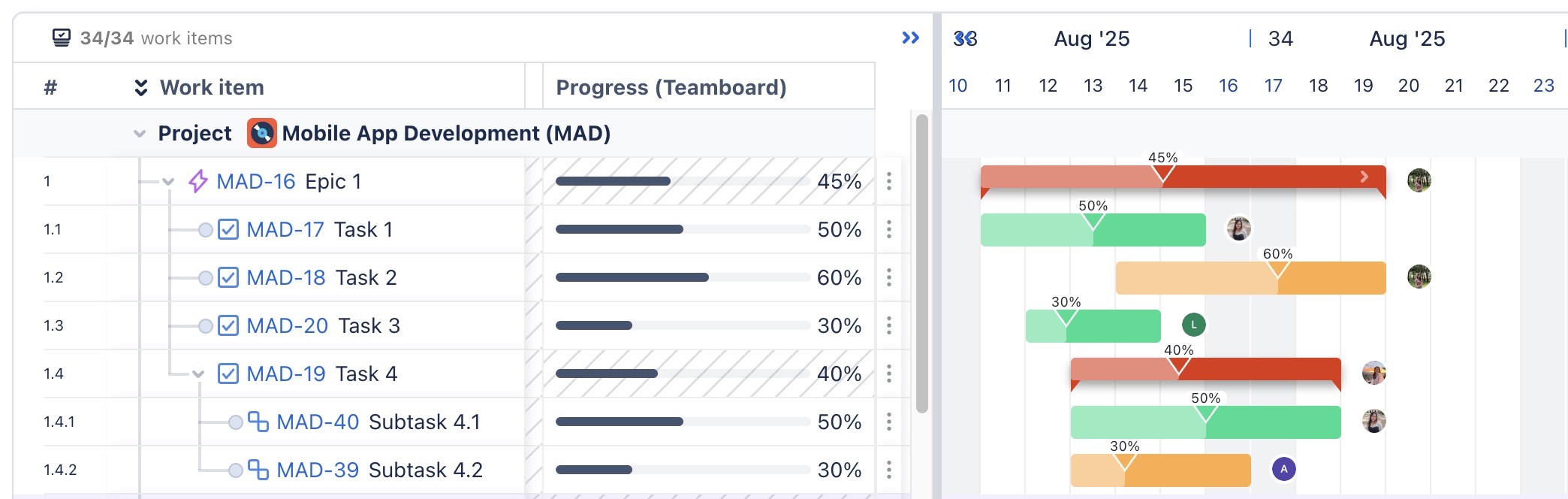Click the task checkbox icon for MAD-19
1568x499 pixels.
coord(228,373)
